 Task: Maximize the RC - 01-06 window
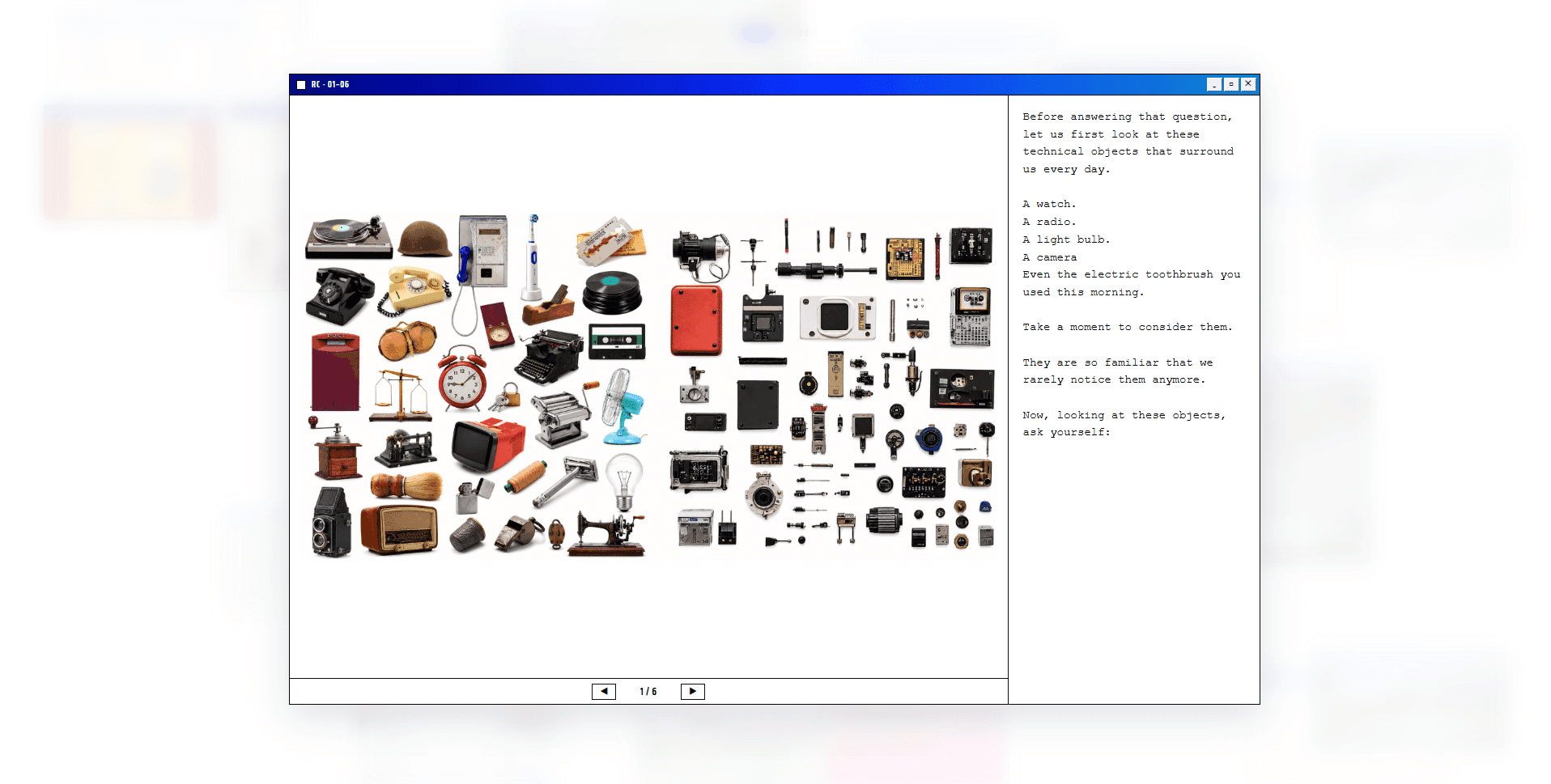(1231, 84)
